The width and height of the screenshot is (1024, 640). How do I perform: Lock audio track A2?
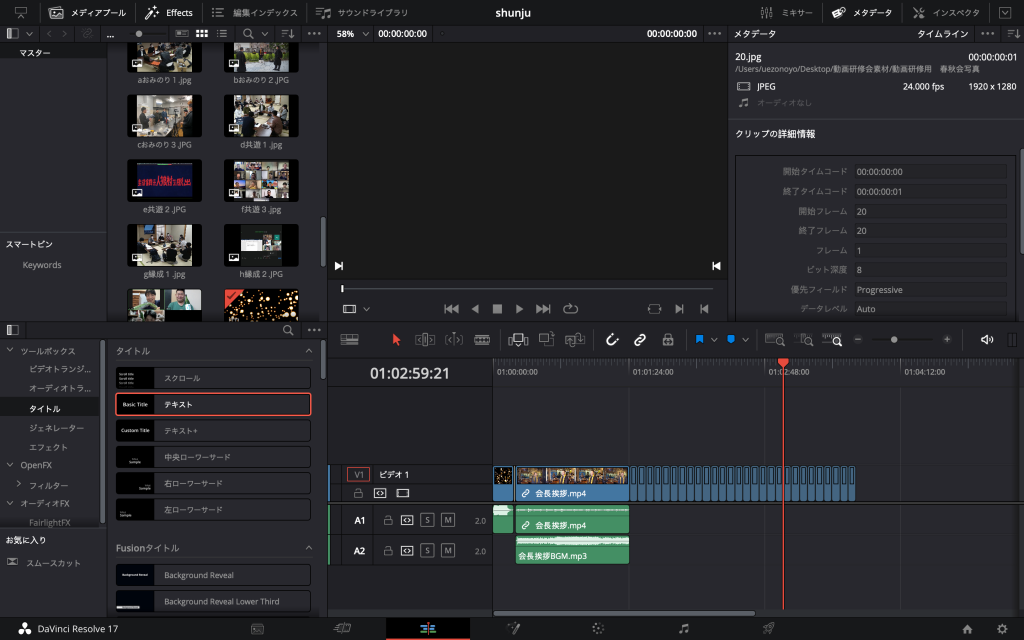pos(388,551)
